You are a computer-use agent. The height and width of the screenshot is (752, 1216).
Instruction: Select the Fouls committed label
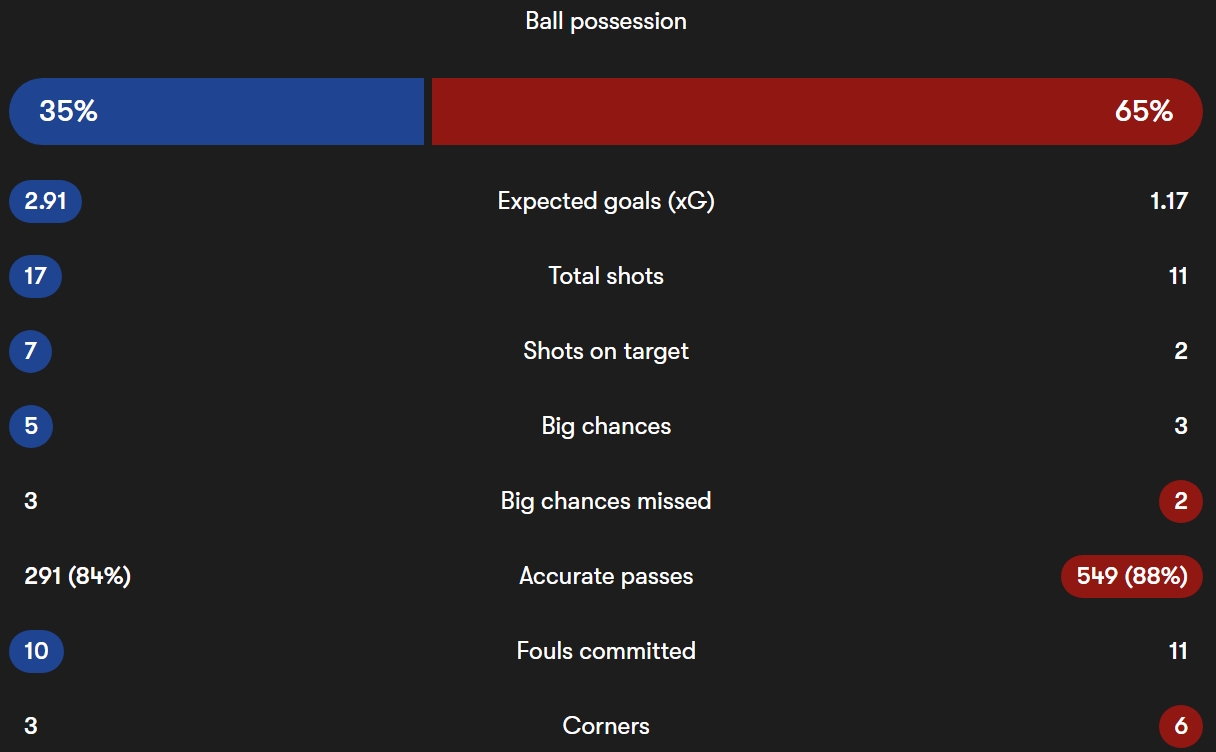click(x=606, y=651)
